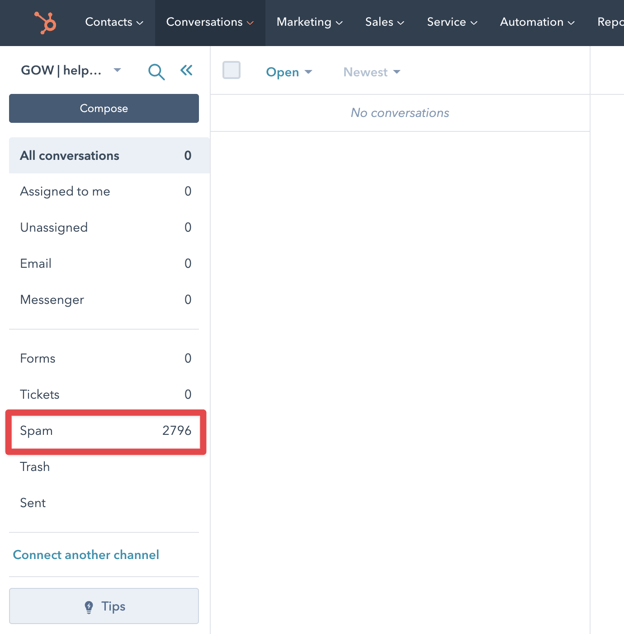
Task: Expand the Service navigation menu
Action: point(452,22)
